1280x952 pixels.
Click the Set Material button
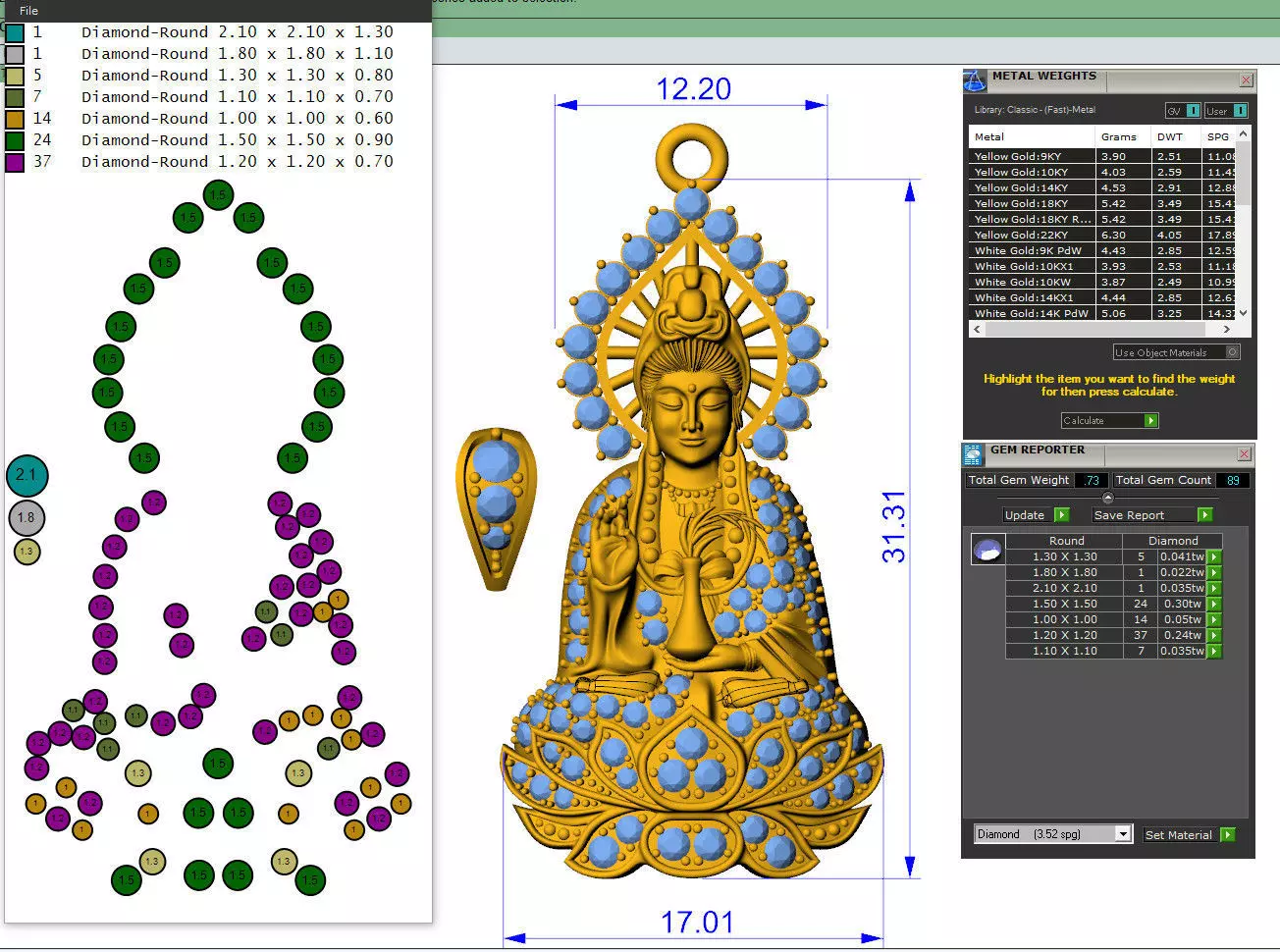tap(1189, 835)
